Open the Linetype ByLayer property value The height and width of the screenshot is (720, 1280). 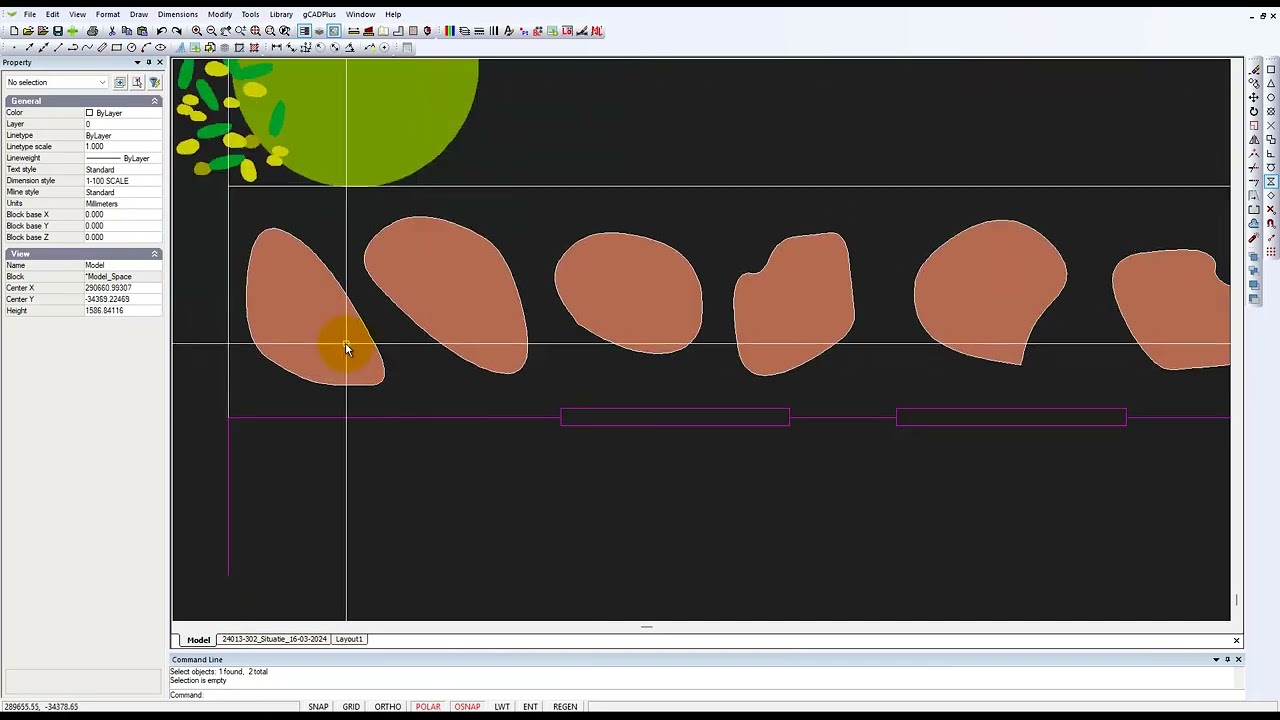click(122, 135)
